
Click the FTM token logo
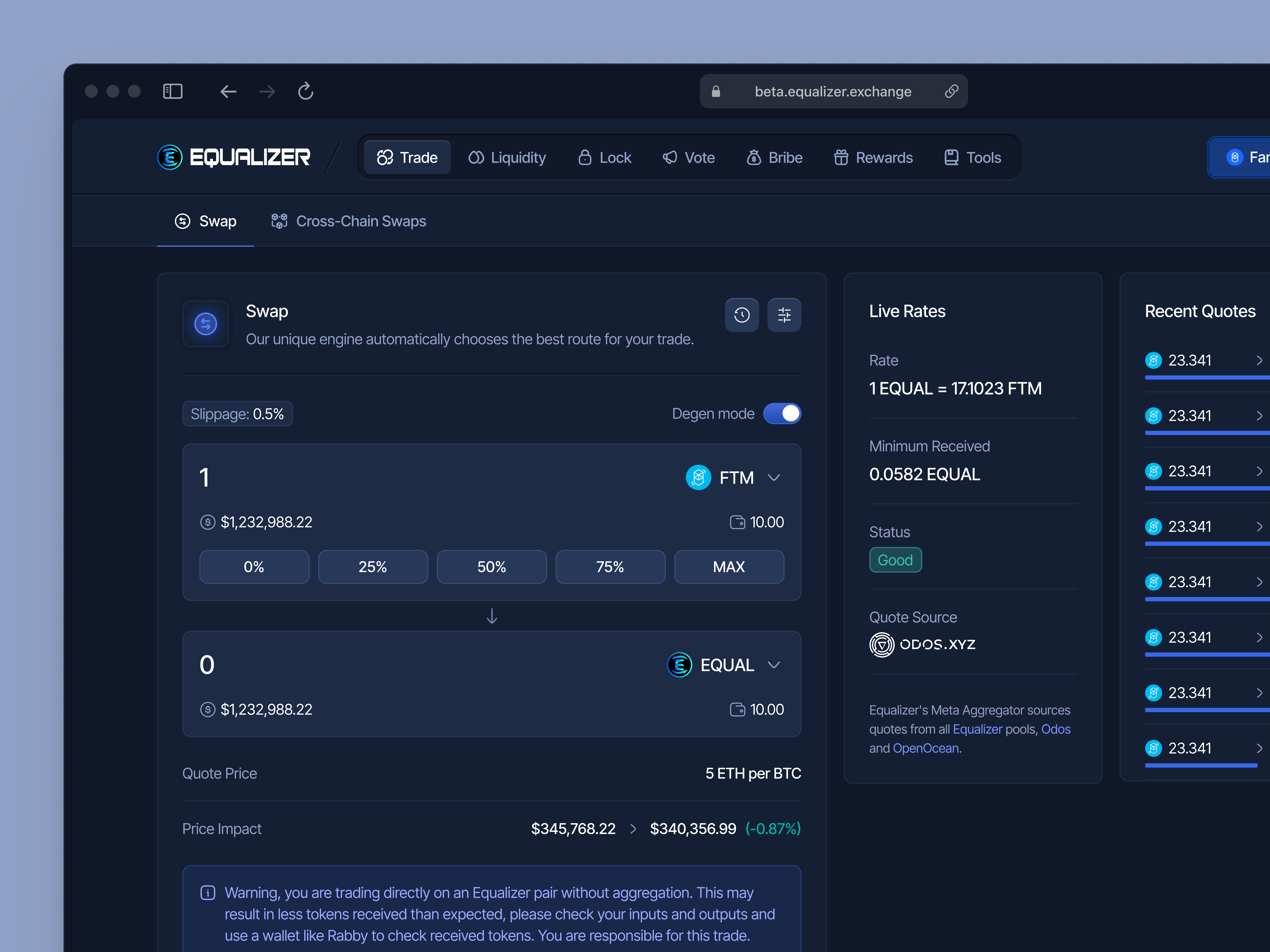tap(698, 477)
